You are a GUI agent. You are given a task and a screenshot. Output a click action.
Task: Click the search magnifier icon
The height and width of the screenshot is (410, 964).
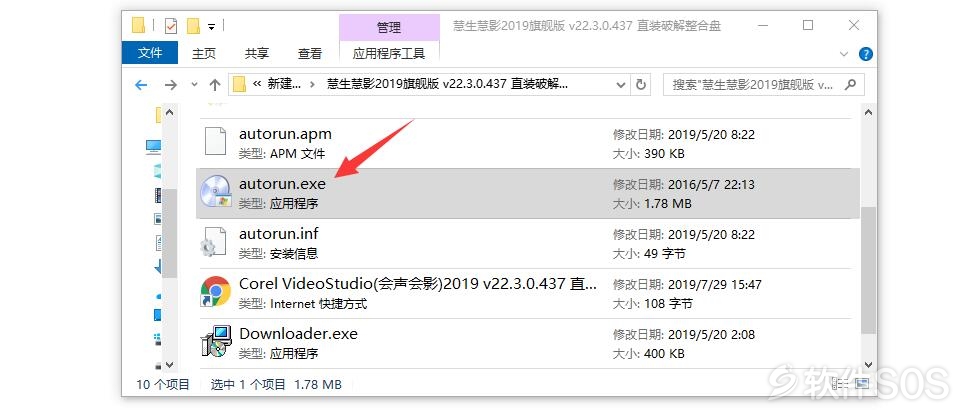click(x=850, y=84)
